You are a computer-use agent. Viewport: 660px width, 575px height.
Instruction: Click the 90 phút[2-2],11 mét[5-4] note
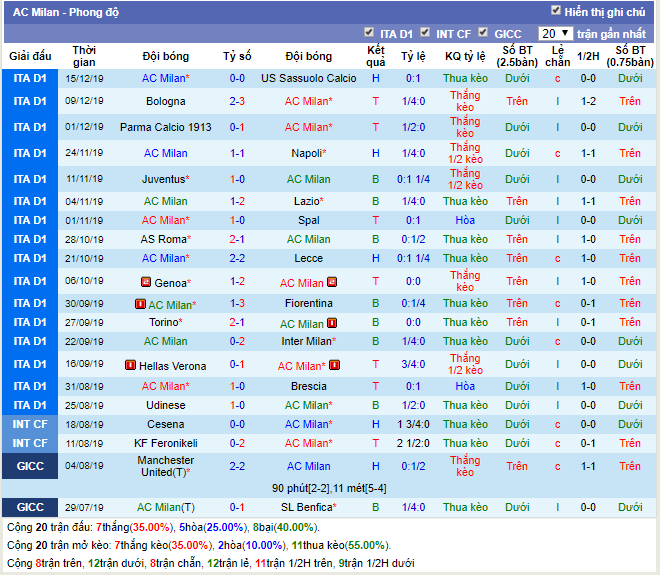329,488
